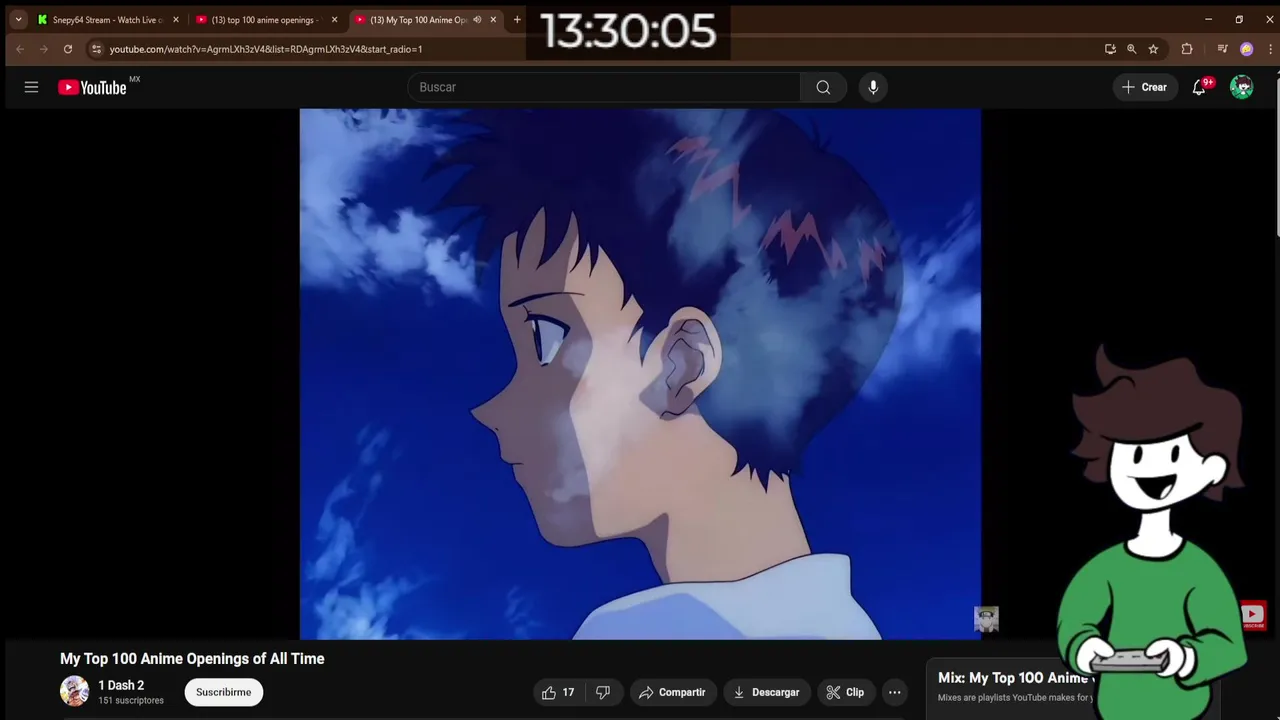Open 1 Dash 2 channel avatar

pos(74,691)
